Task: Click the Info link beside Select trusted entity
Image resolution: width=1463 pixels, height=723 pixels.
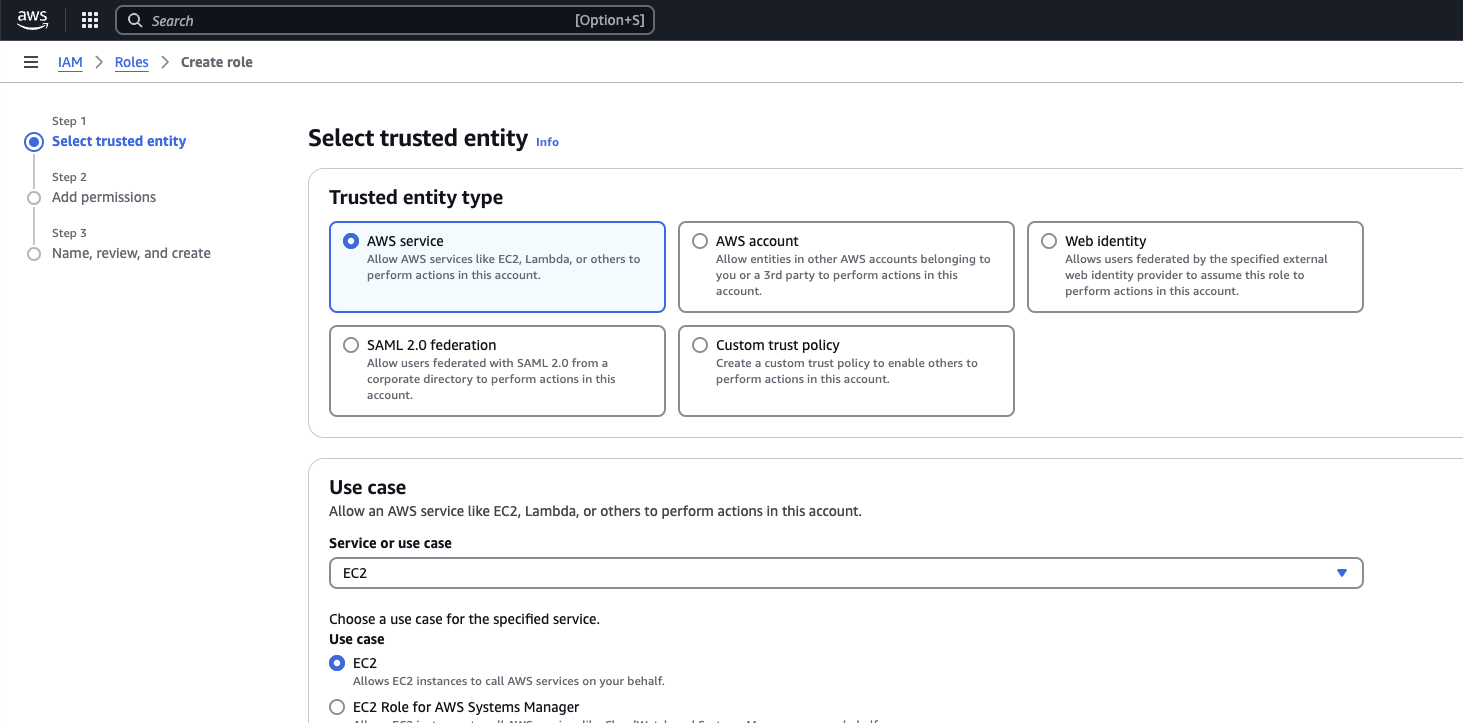Action: [547, 142]
